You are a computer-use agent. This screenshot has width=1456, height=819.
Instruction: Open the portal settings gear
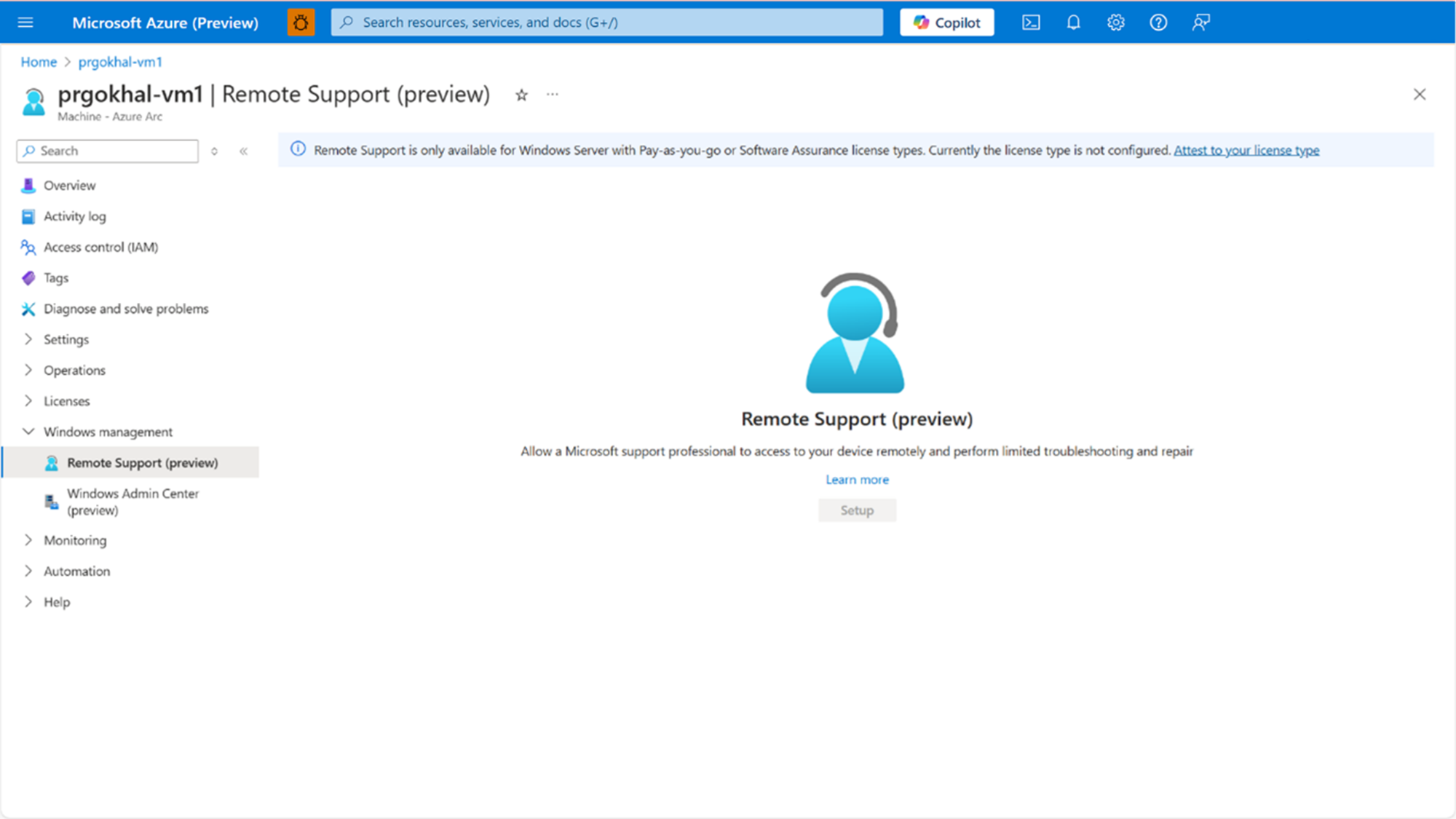1115,22
